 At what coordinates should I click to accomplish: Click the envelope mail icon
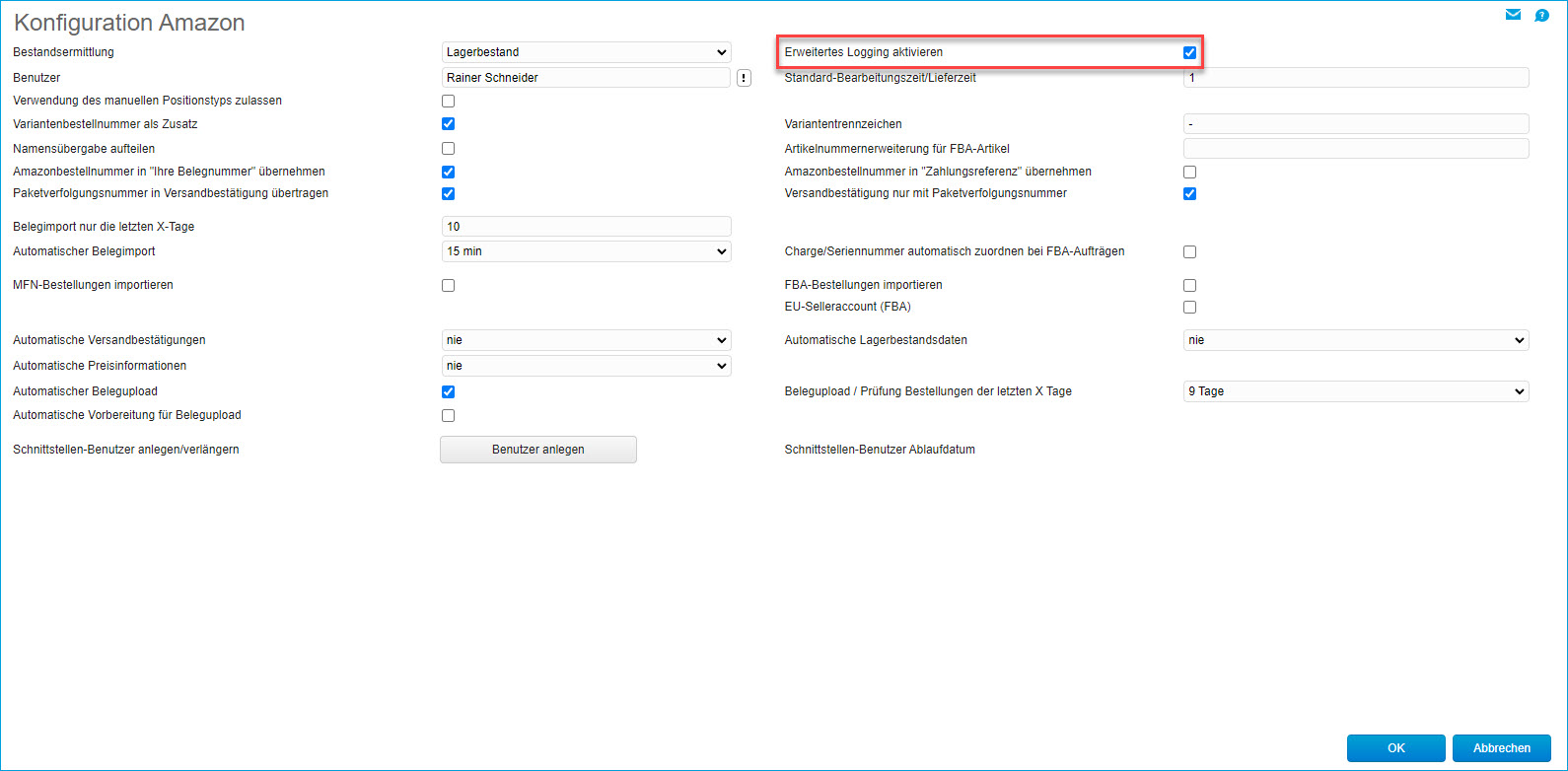(x=1513, y=14)
